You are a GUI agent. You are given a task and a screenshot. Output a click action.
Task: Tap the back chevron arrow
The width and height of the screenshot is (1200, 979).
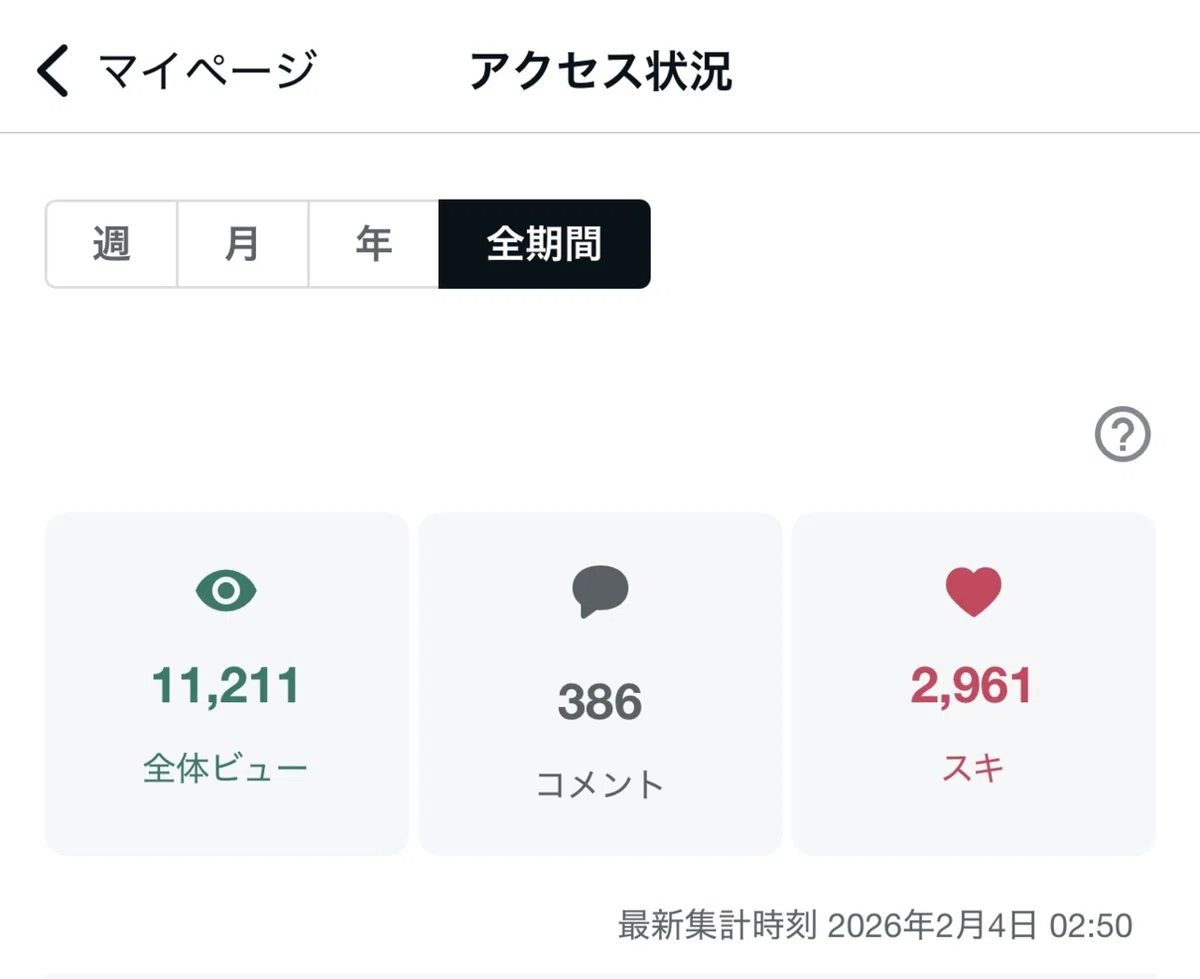(x=53, y=72)
